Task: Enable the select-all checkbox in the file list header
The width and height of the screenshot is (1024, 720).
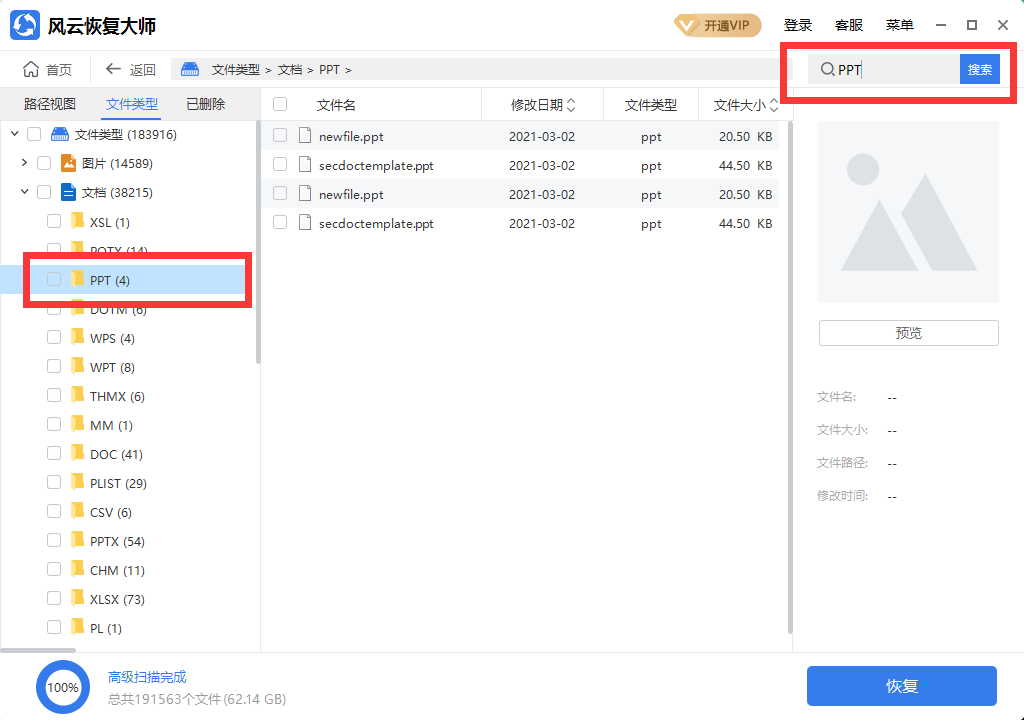Action: (279, 104)
